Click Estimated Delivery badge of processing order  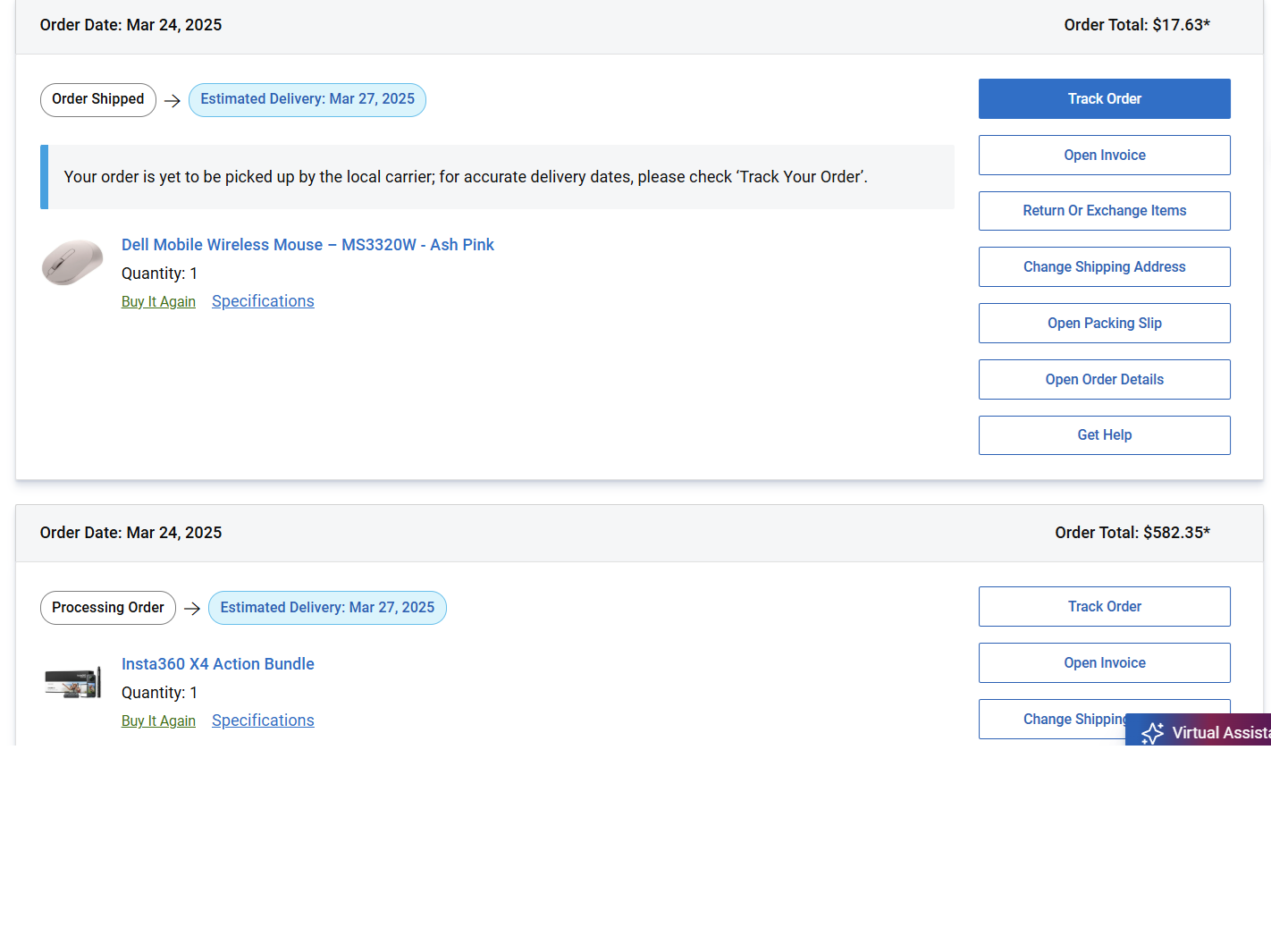tap(327, 608)
